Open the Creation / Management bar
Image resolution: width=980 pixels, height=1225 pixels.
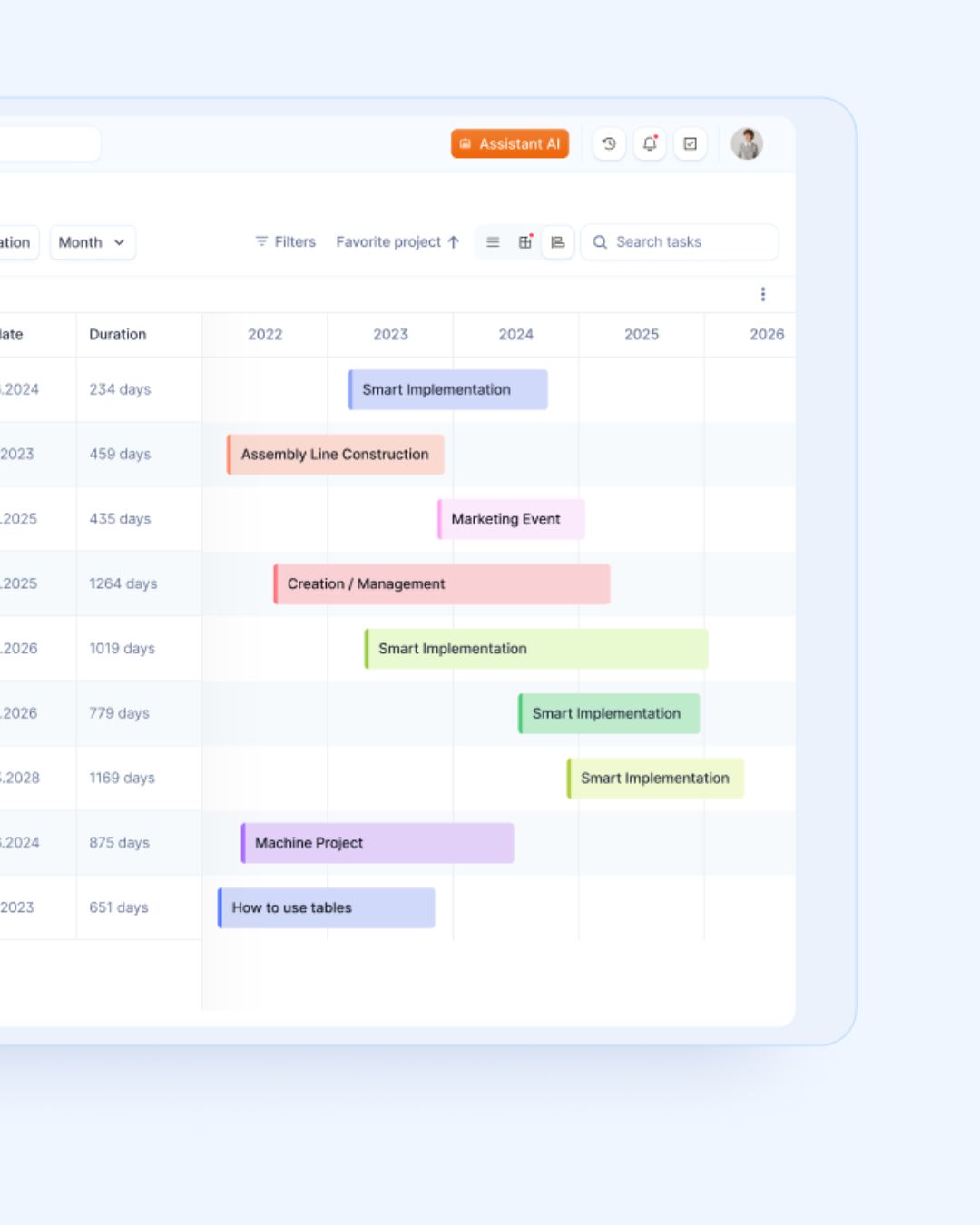pyautogui.click(x=442, y=583)
